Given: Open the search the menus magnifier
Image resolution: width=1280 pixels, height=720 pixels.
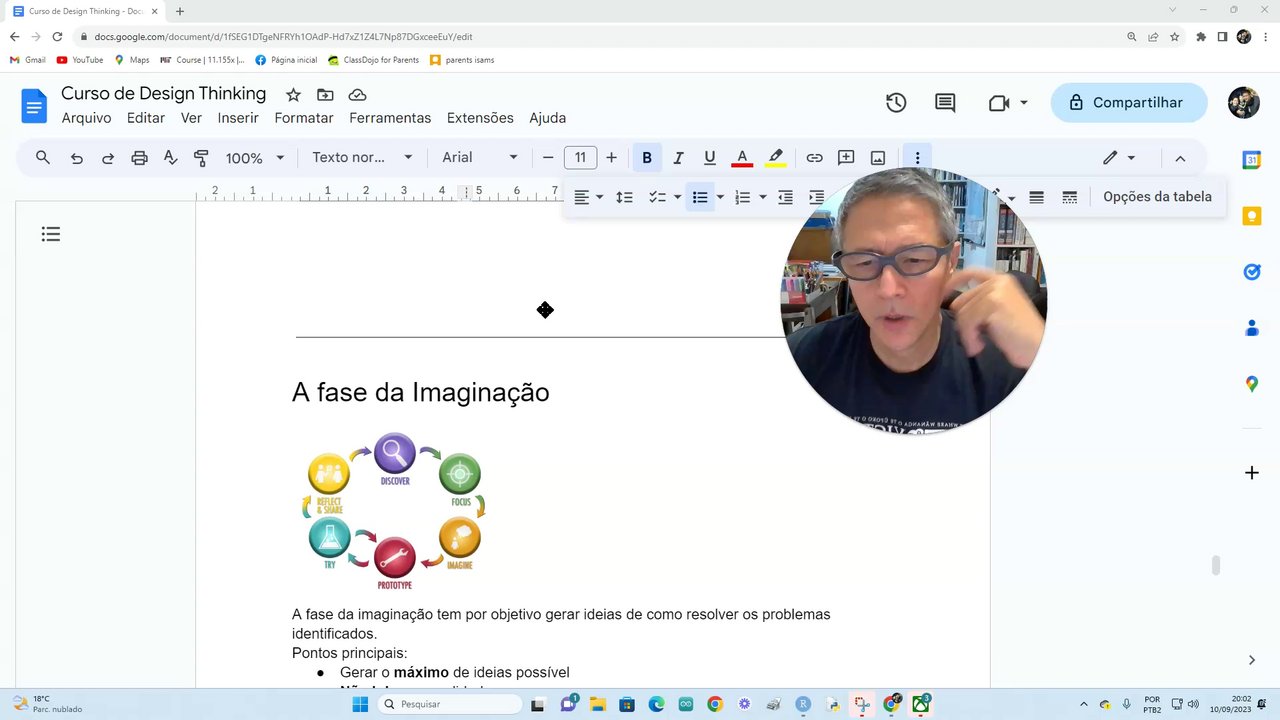Looking at the screenshot, I should (x=43, y=158).
